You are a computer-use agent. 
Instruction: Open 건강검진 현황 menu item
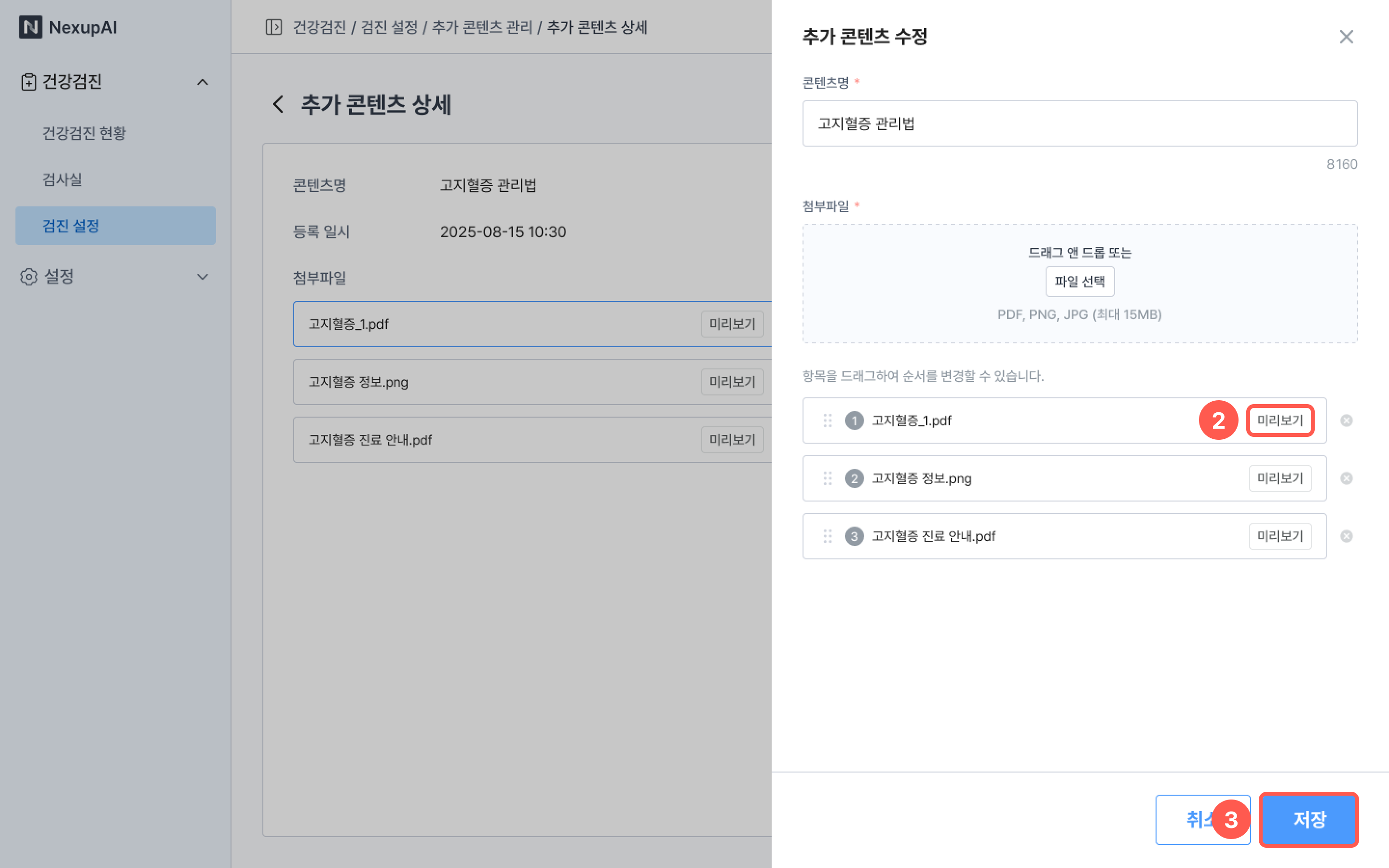coord(84,133)
